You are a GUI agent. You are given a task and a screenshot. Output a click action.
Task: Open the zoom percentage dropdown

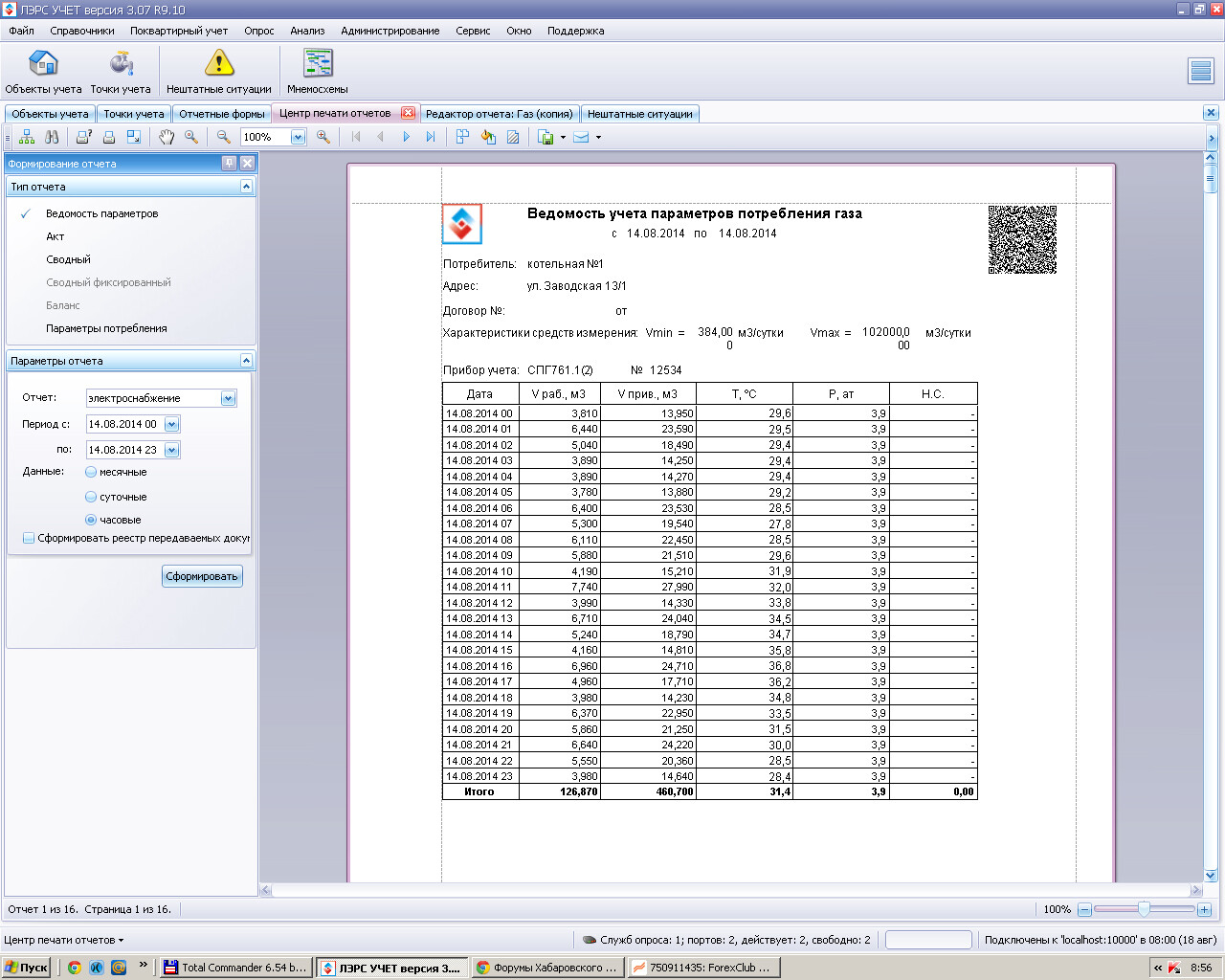pyautogui.click(x=298, y=137)
